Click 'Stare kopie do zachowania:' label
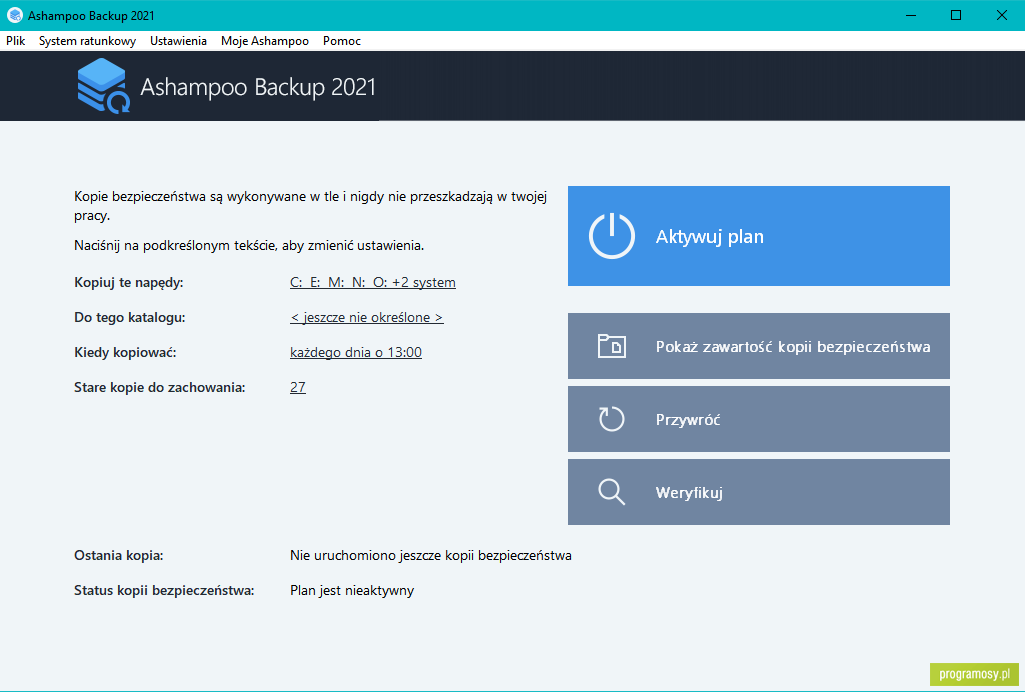The image size is (1025, 692). coord(160,387)
